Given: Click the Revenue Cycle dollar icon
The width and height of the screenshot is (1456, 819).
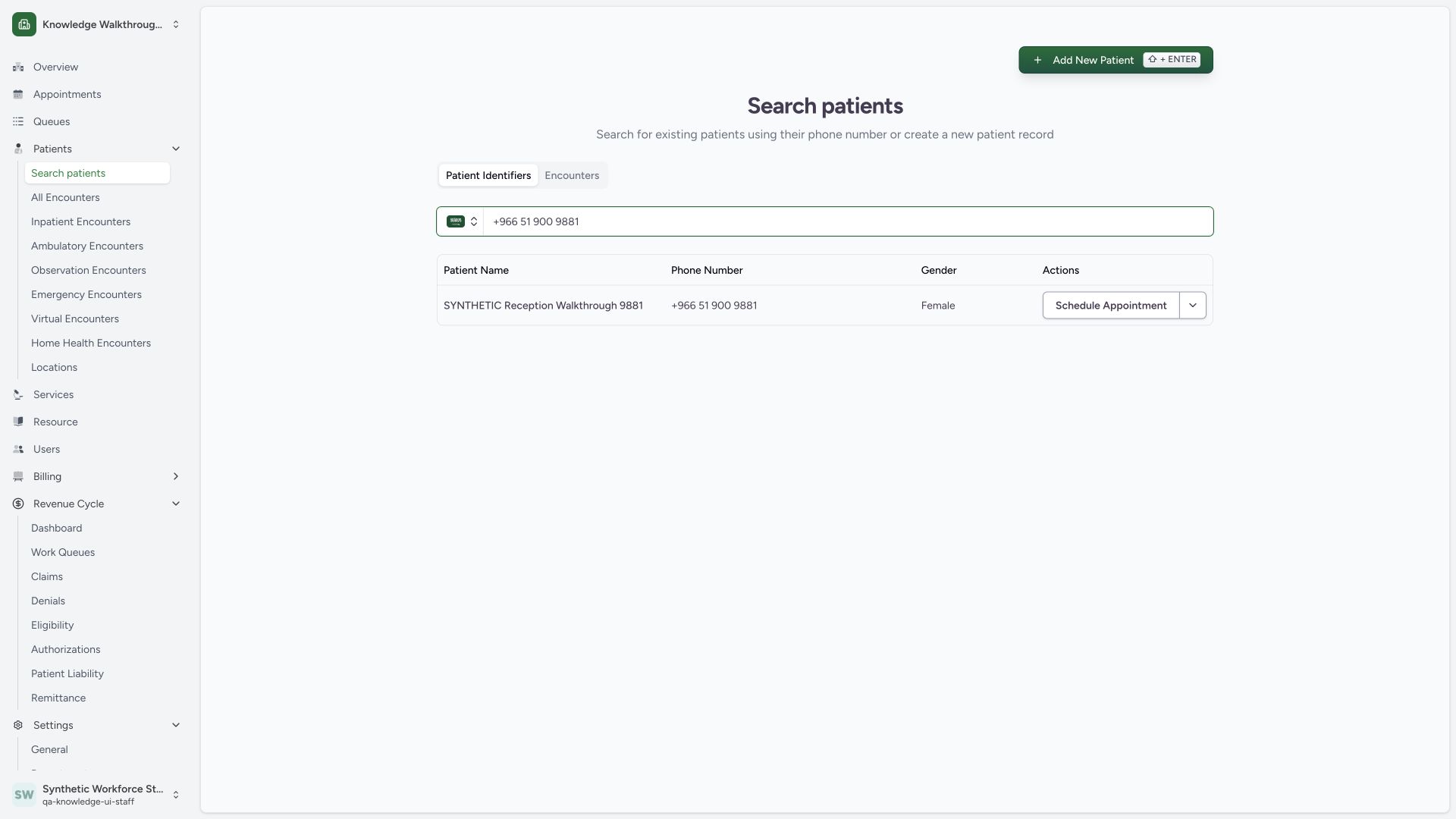Looking at the screenshot, I should (x=18, y=504).
